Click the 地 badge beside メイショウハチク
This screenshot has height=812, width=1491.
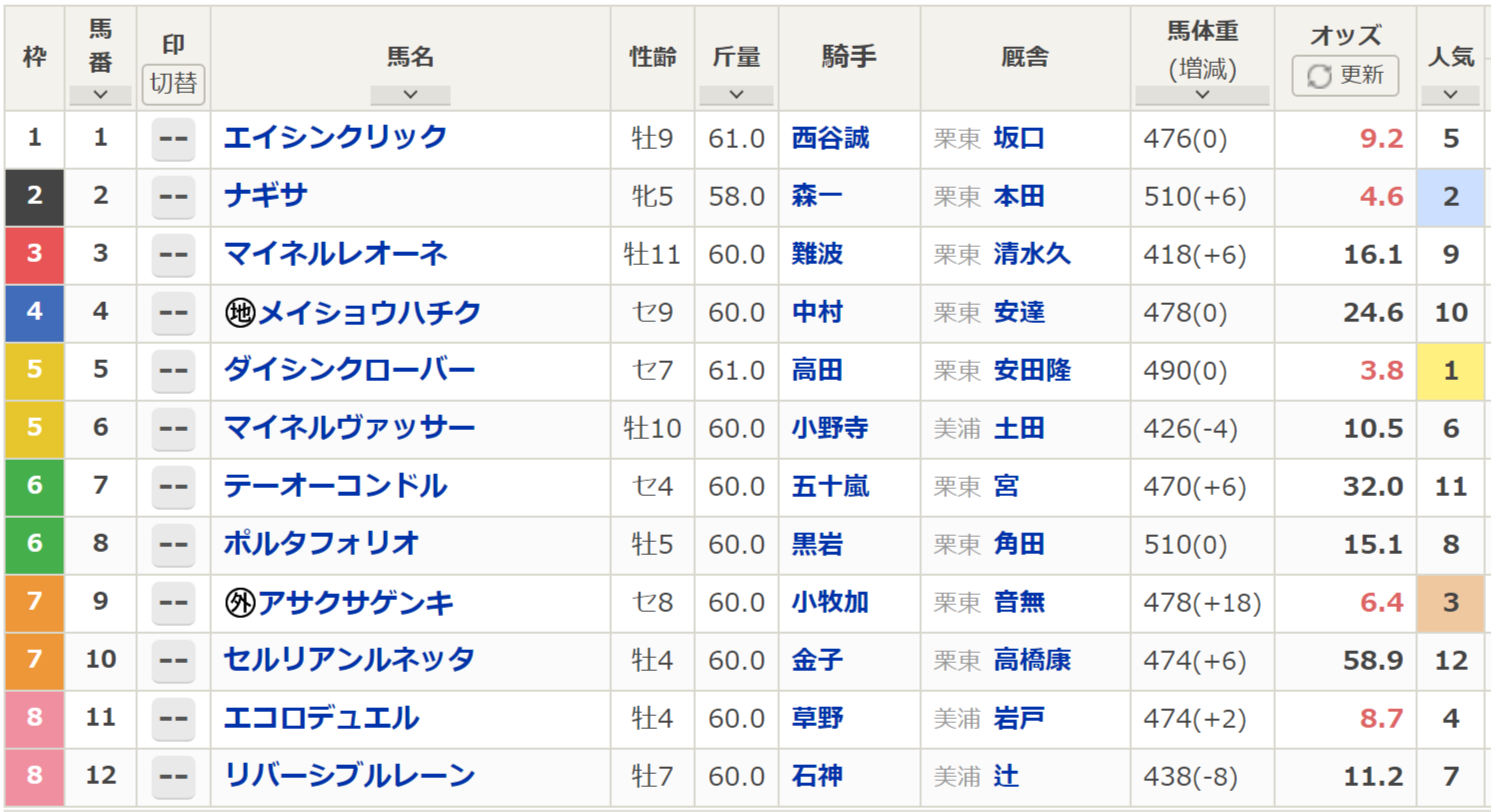tap(241, 313)
